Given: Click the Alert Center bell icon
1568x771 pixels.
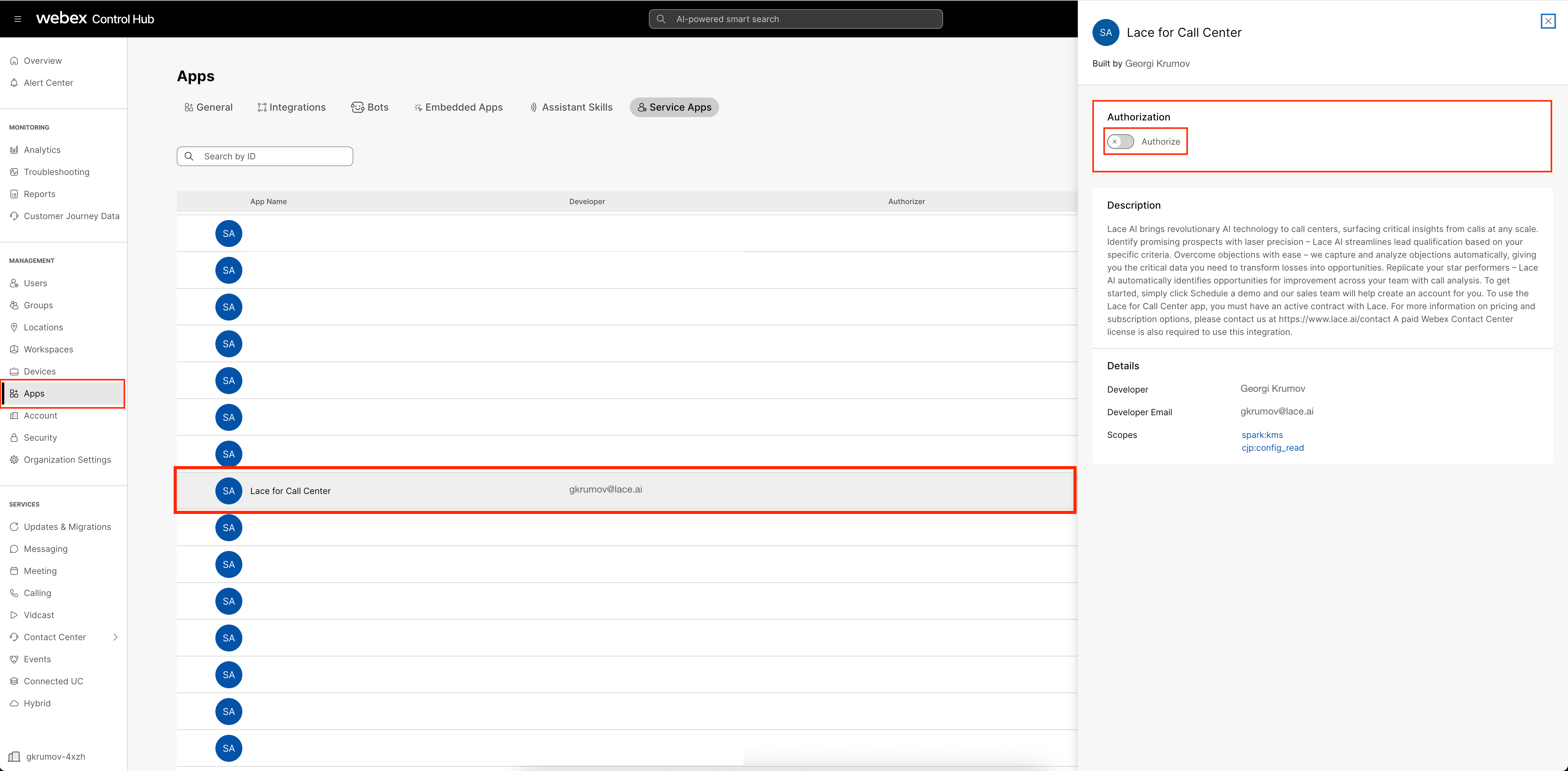Looking at the screenshot, I should pyautogui.click(x=14, y=83).
